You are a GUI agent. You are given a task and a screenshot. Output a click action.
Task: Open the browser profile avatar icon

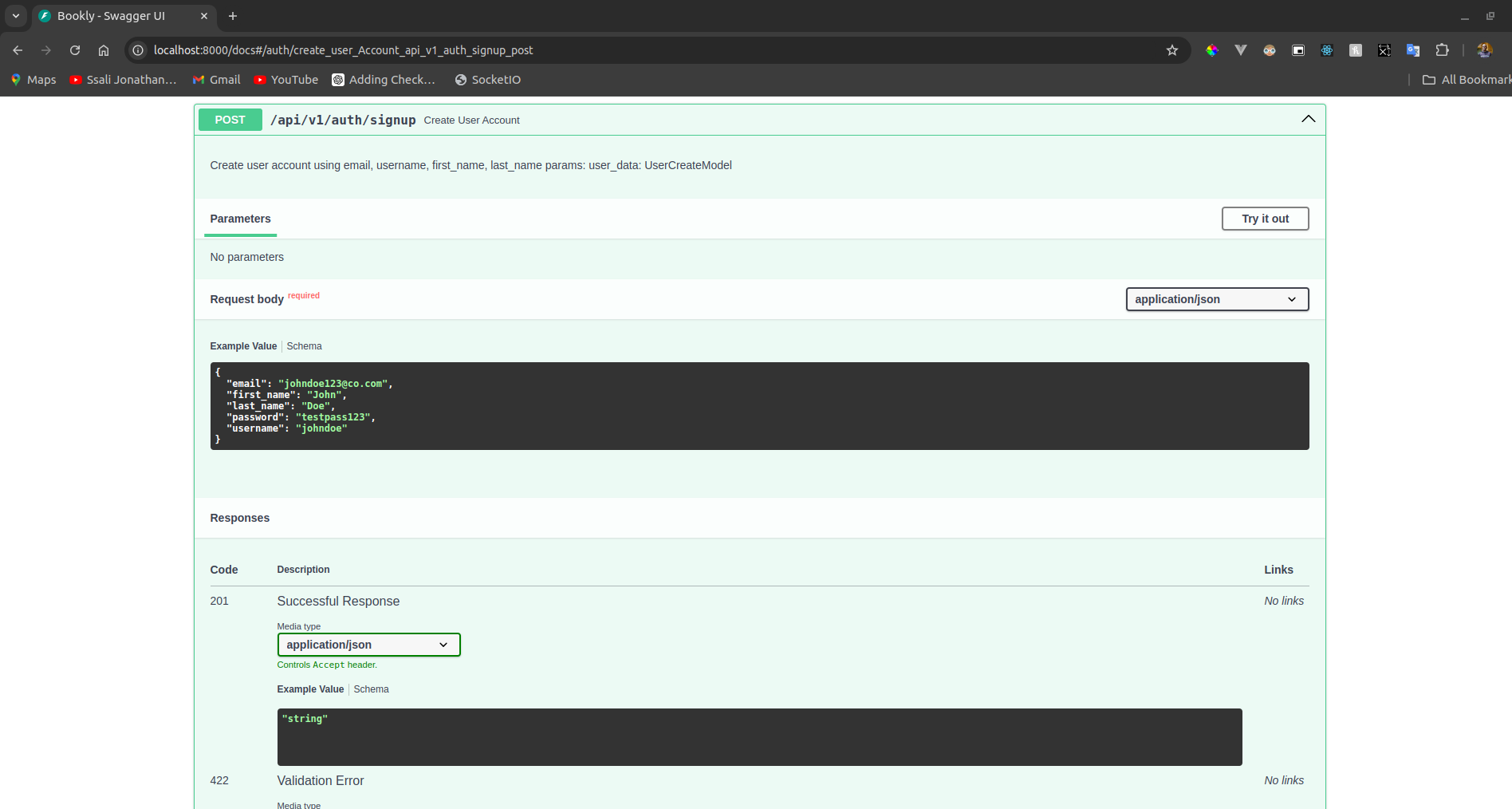coord(1484,50)
